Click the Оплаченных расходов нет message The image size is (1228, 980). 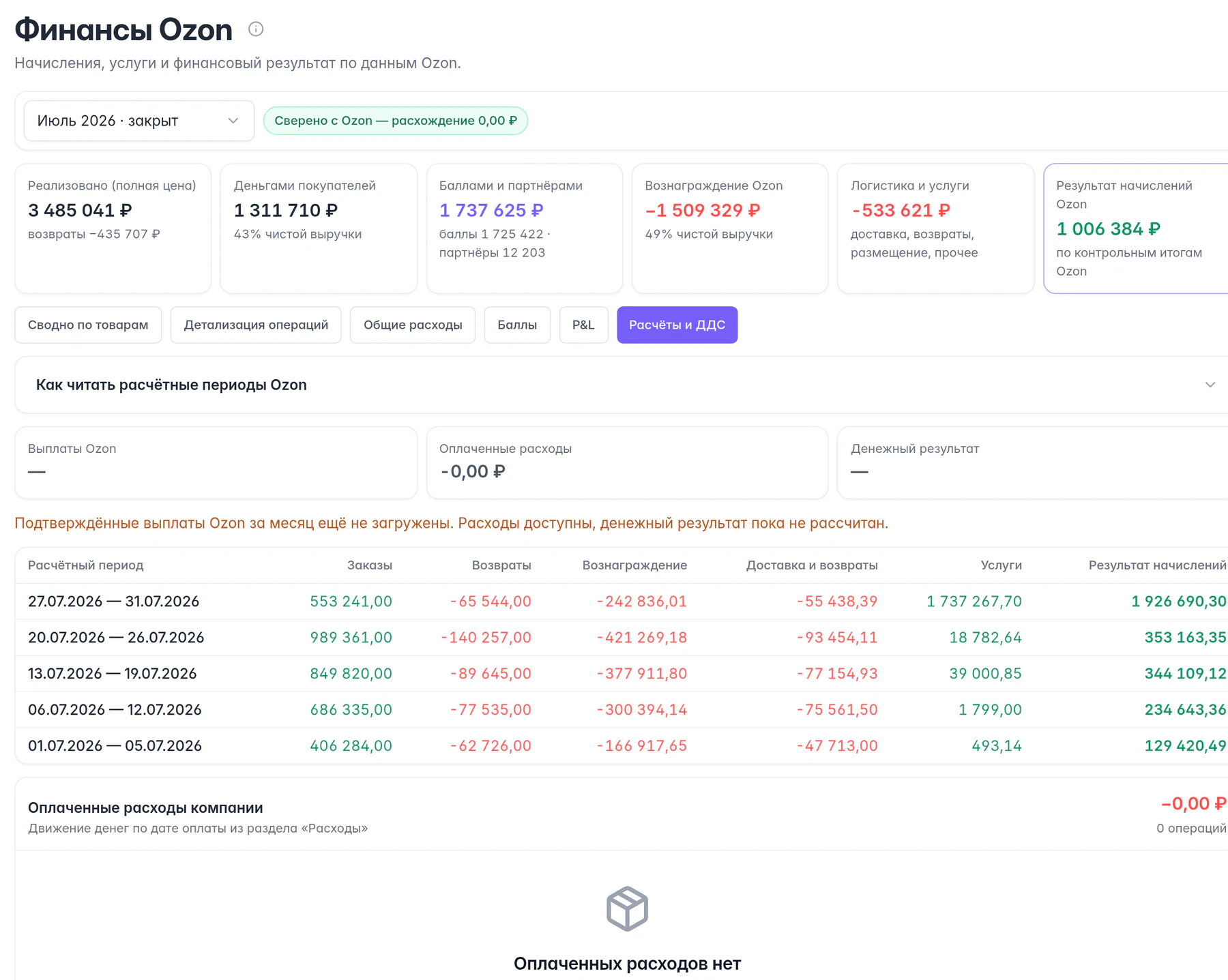tap(627, 964)
